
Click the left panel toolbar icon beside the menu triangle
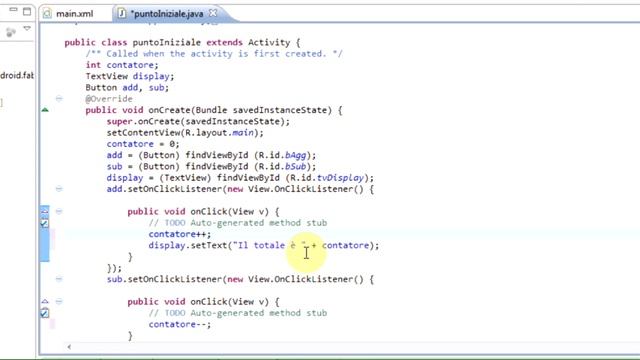tap(11, 32)
